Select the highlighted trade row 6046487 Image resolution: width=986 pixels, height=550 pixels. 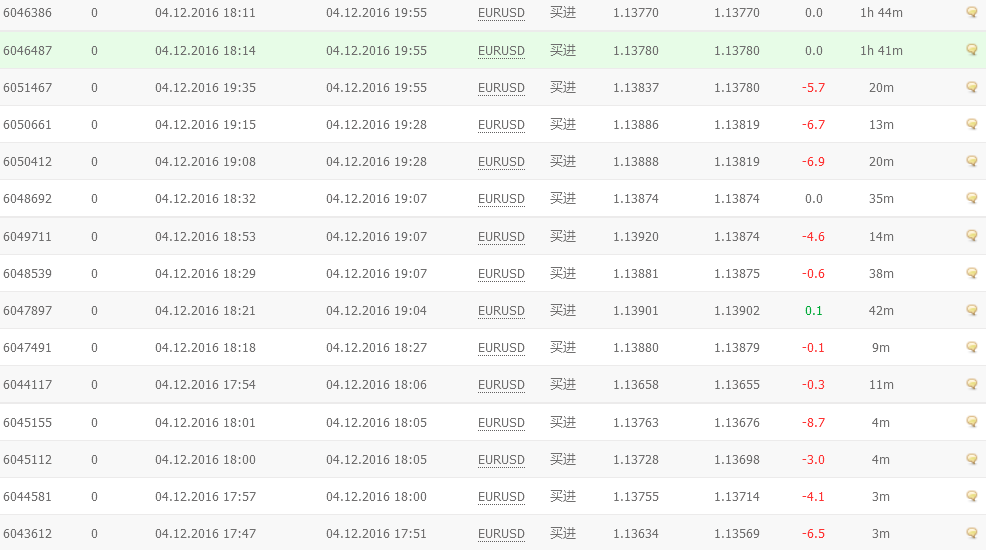493,50
